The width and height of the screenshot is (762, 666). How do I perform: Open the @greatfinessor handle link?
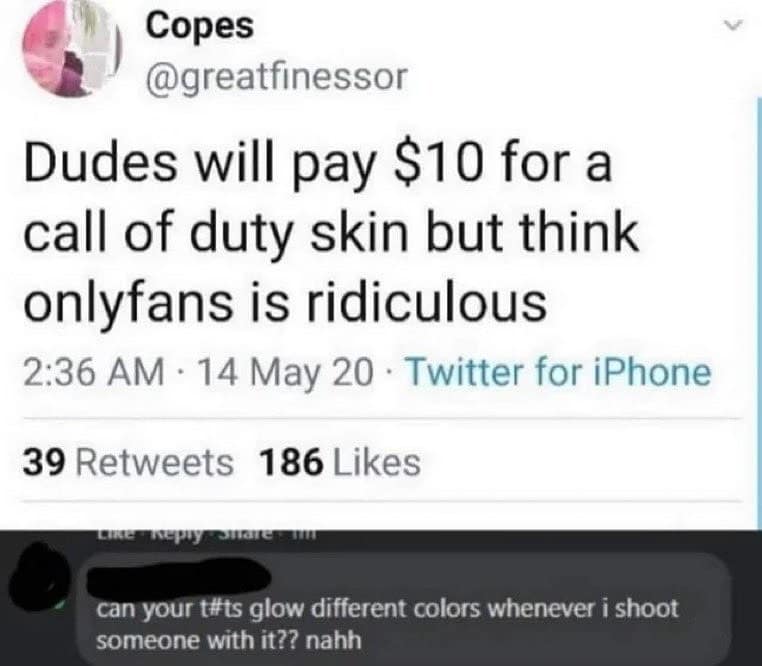[277, 78]
